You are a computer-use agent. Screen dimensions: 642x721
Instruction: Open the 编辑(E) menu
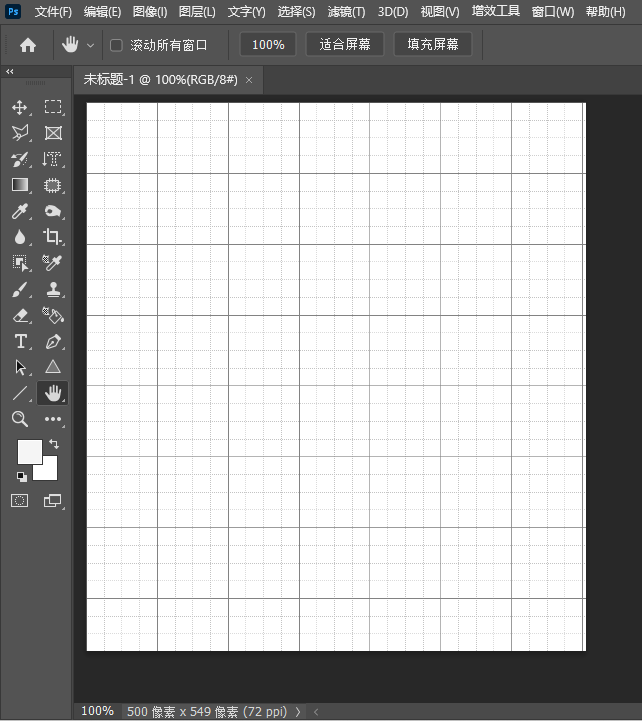pyautogui.click(x=103, y=11)
